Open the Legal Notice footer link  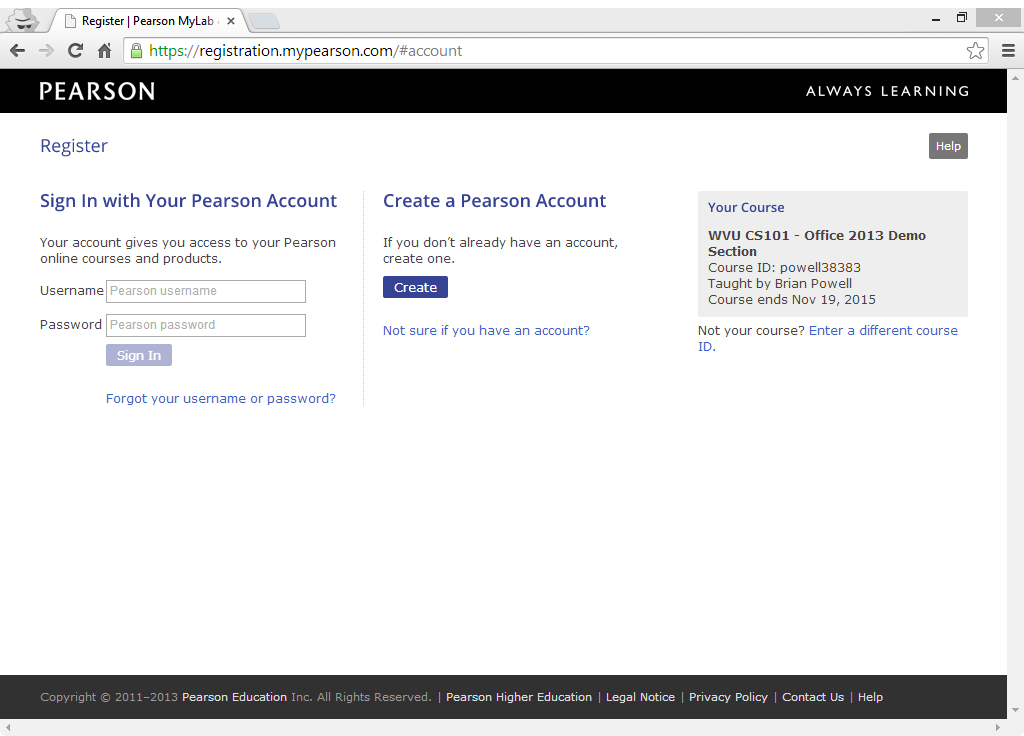(x=641, y=697)
